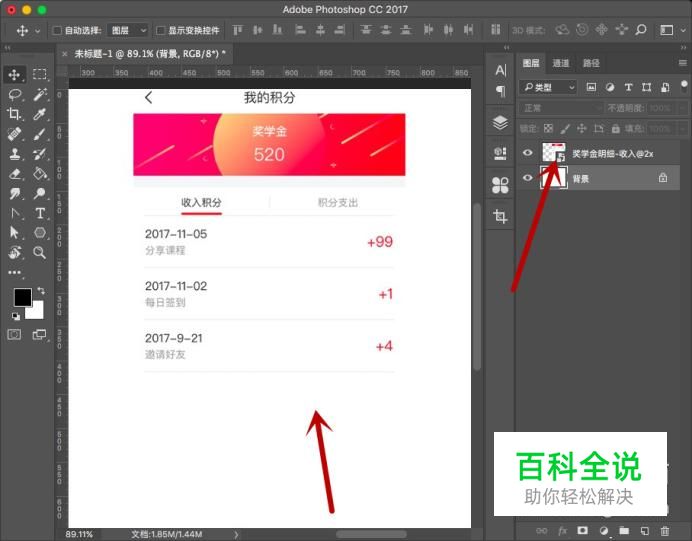The width and height of the screenshot is (692, 541).
Task: Select the Path Selection tool
Action: (14, 233)
